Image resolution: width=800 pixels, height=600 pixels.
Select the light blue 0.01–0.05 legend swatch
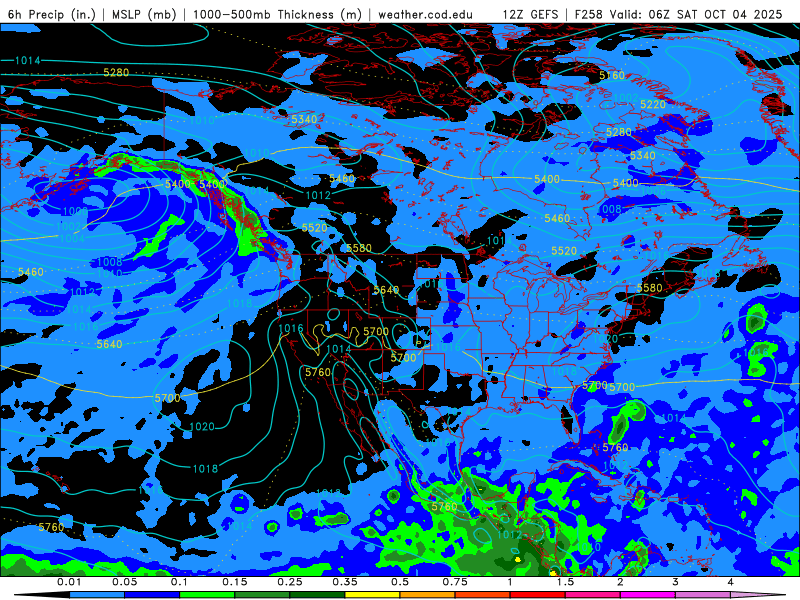pos(97,595)
